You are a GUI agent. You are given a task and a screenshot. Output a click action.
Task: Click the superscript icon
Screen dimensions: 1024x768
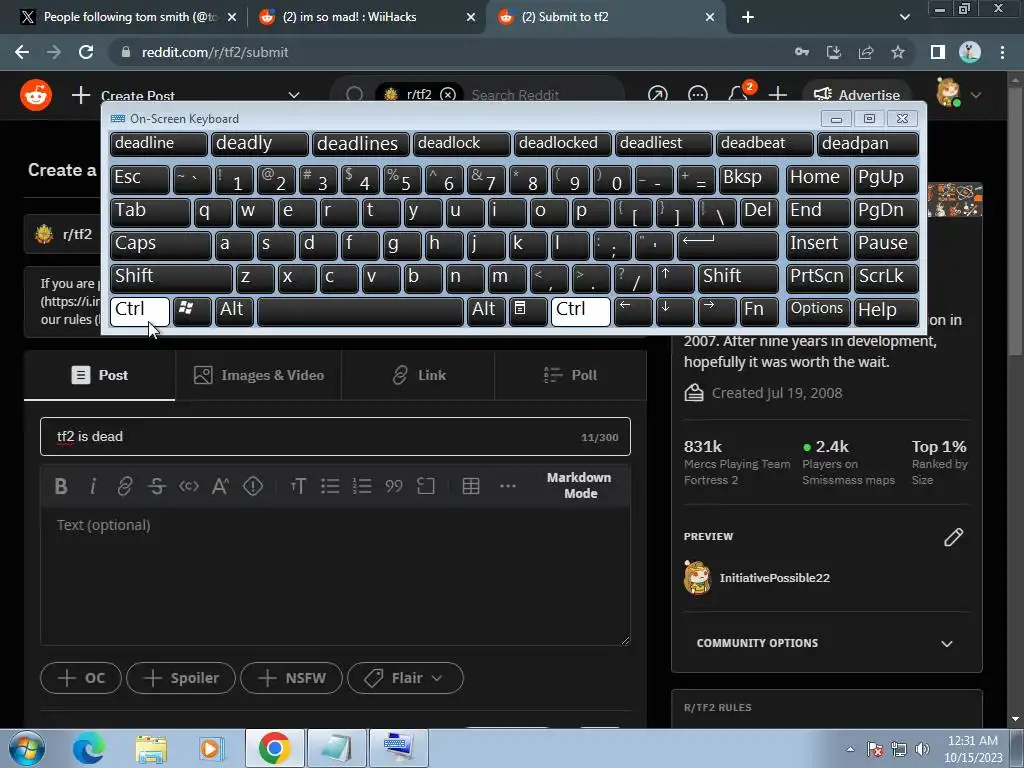(220, 486)
